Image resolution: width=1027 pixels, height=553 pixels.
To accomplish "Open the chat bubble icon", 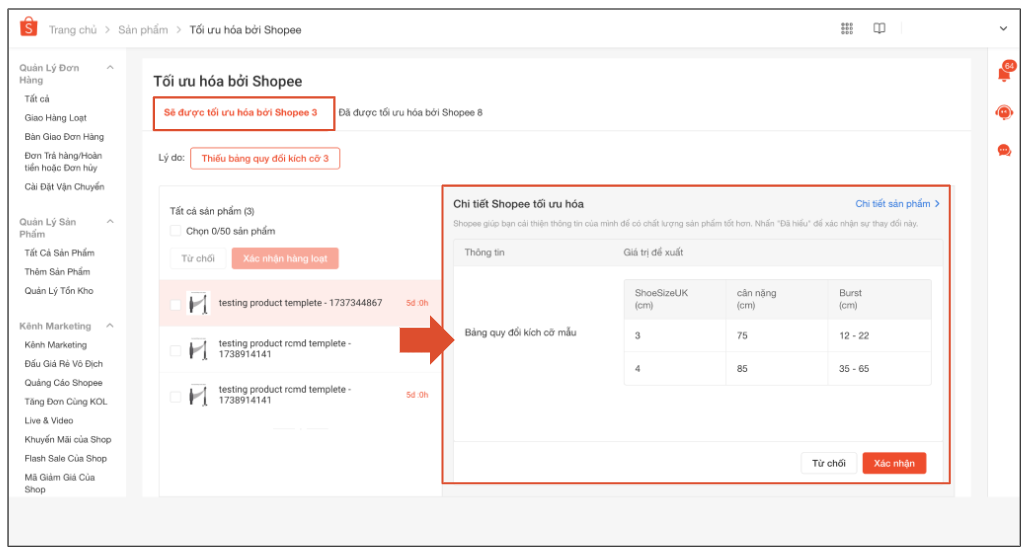I will [x=1004, y=151].
